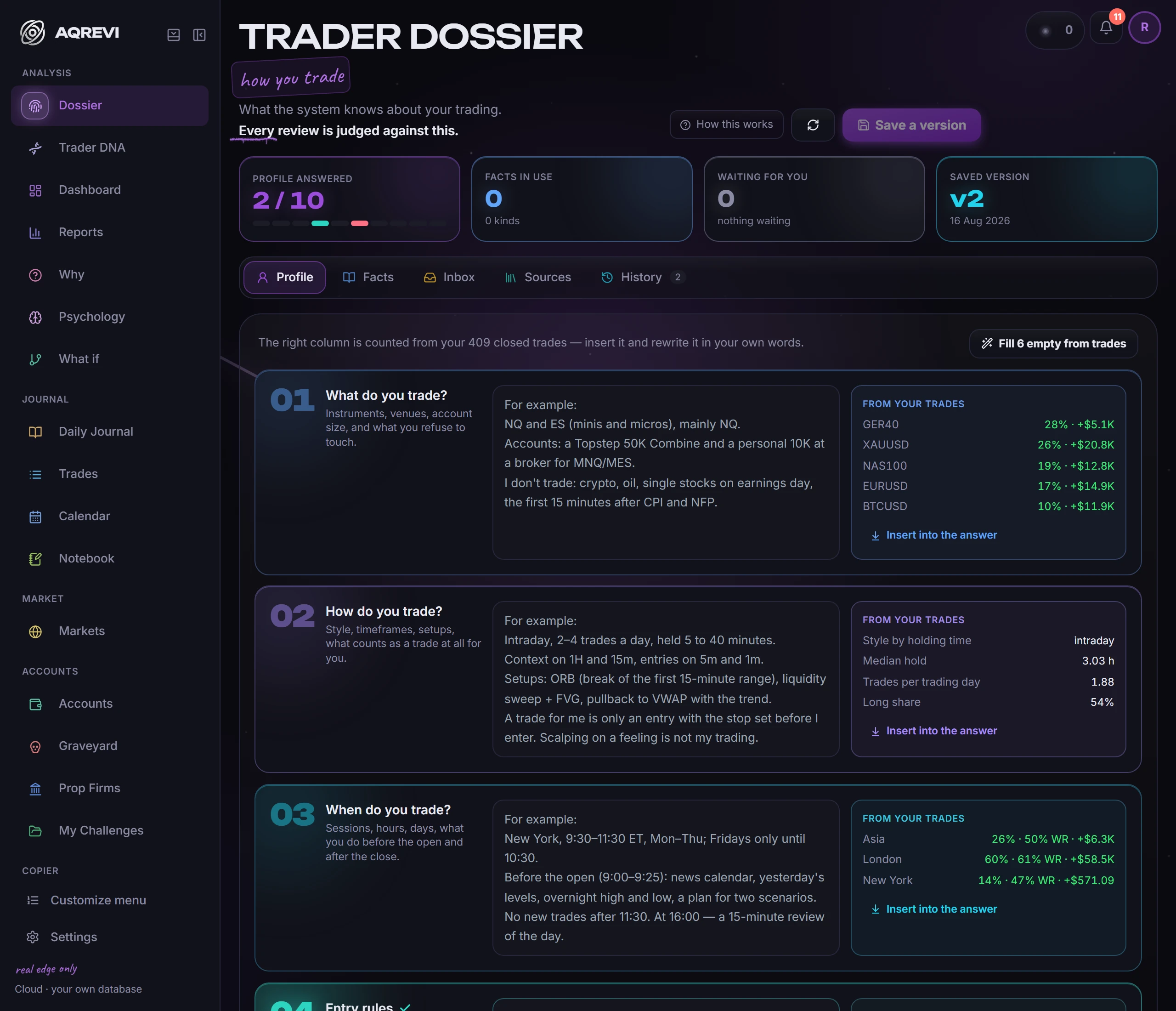Insert into the answer under BTCUSD
This screenshot has height=1011, width=1176.
(x=933, y=535)
